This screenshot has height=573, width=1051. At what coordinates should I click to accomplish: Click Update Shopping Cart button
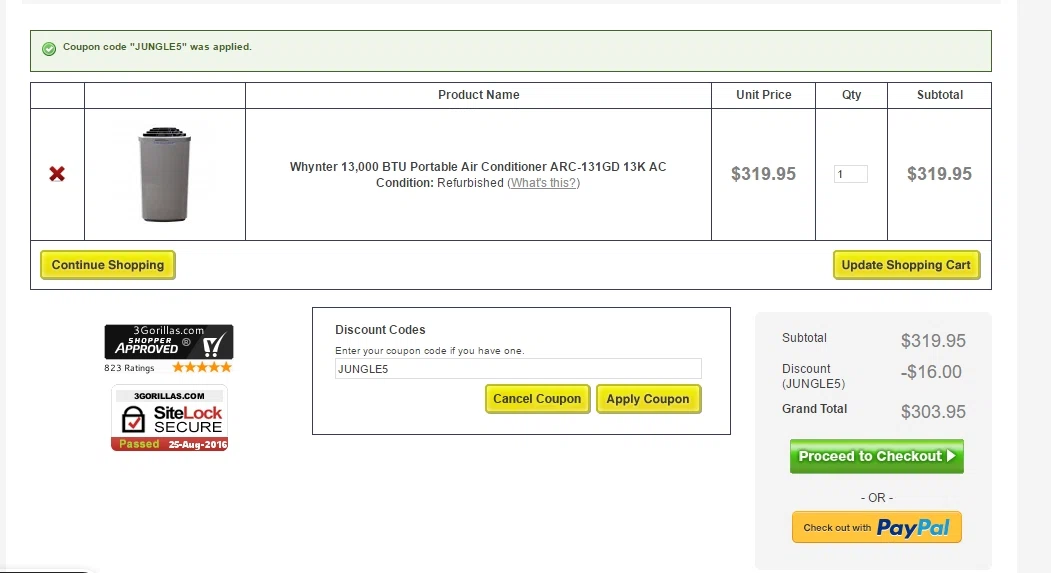point(906,265)
